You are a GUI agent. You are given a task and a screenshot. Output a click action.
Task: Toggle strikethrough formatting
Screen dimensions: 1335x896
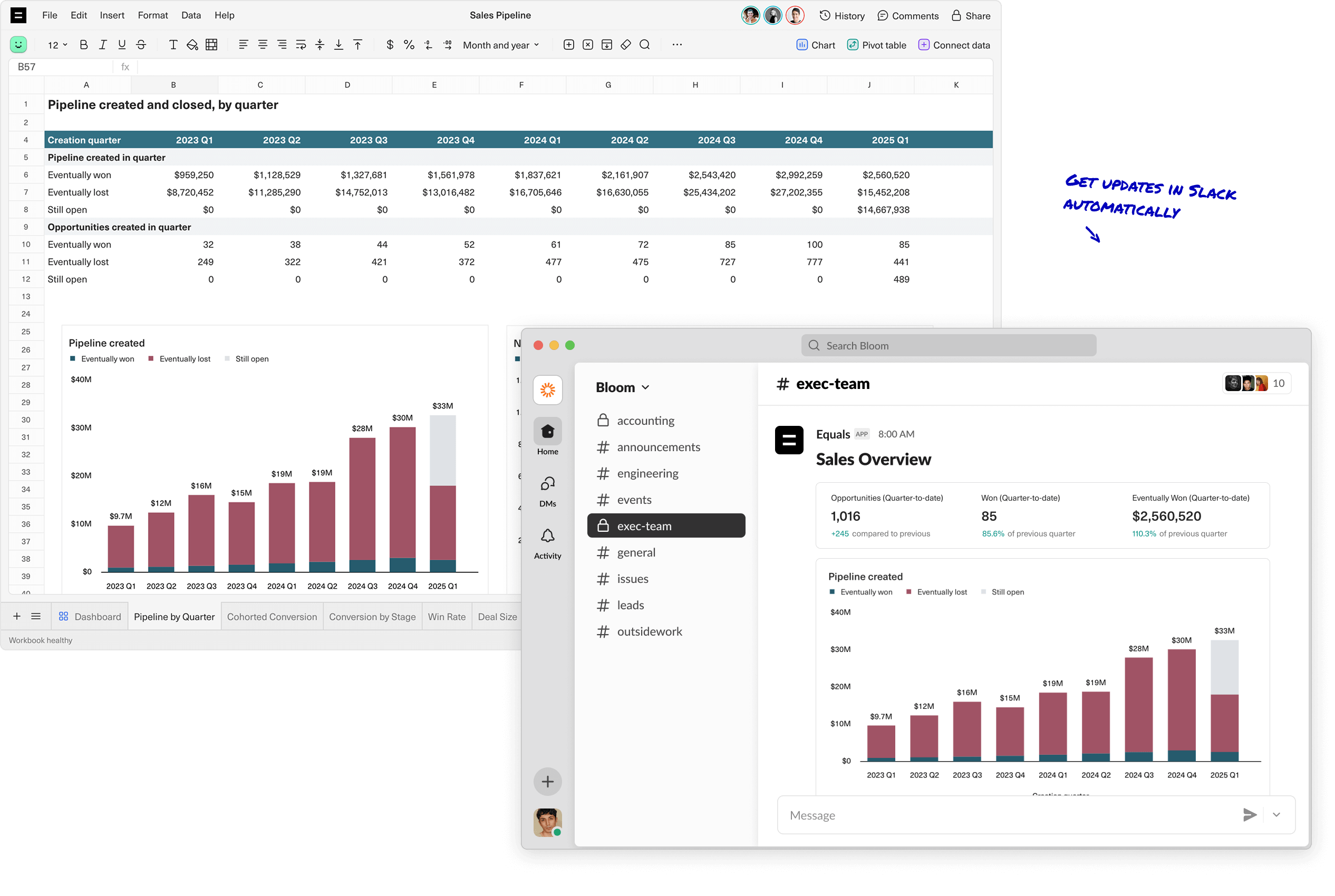pos(141,45)
